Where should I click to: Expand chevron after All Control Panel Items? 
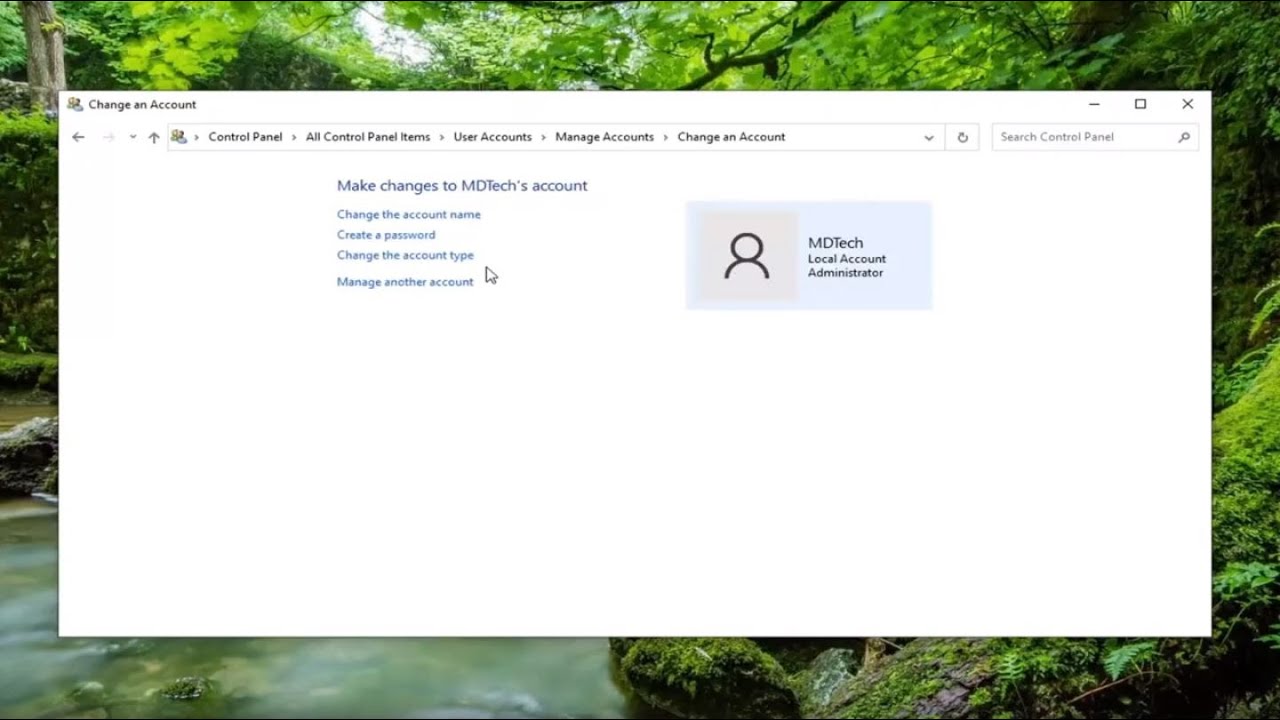(x=442, y=137)
